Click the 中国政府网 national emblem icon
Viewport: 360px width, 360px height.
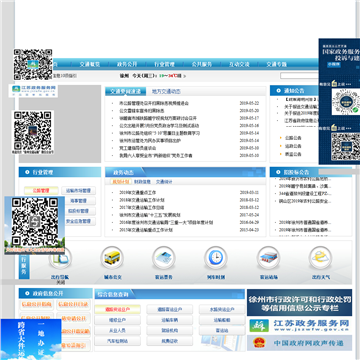258,343
